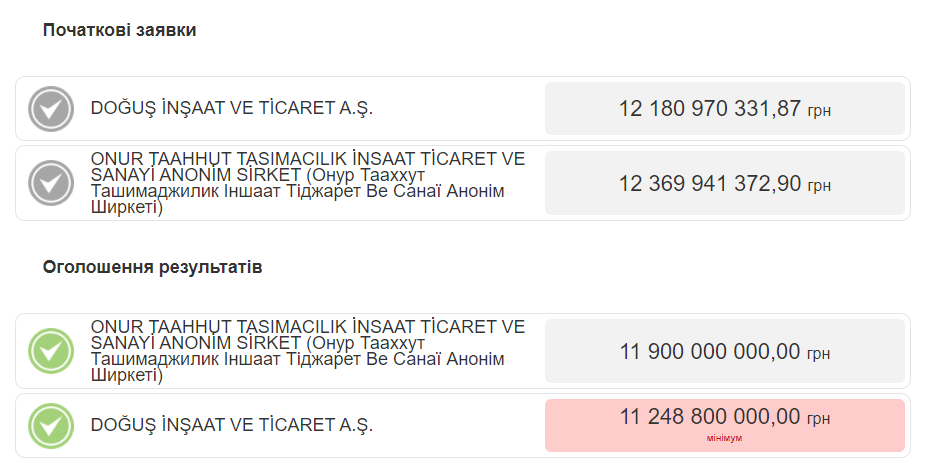Click the 12 180 970 331,87 bid amount
Screen dimensions: 926x471
click(710, 109)
